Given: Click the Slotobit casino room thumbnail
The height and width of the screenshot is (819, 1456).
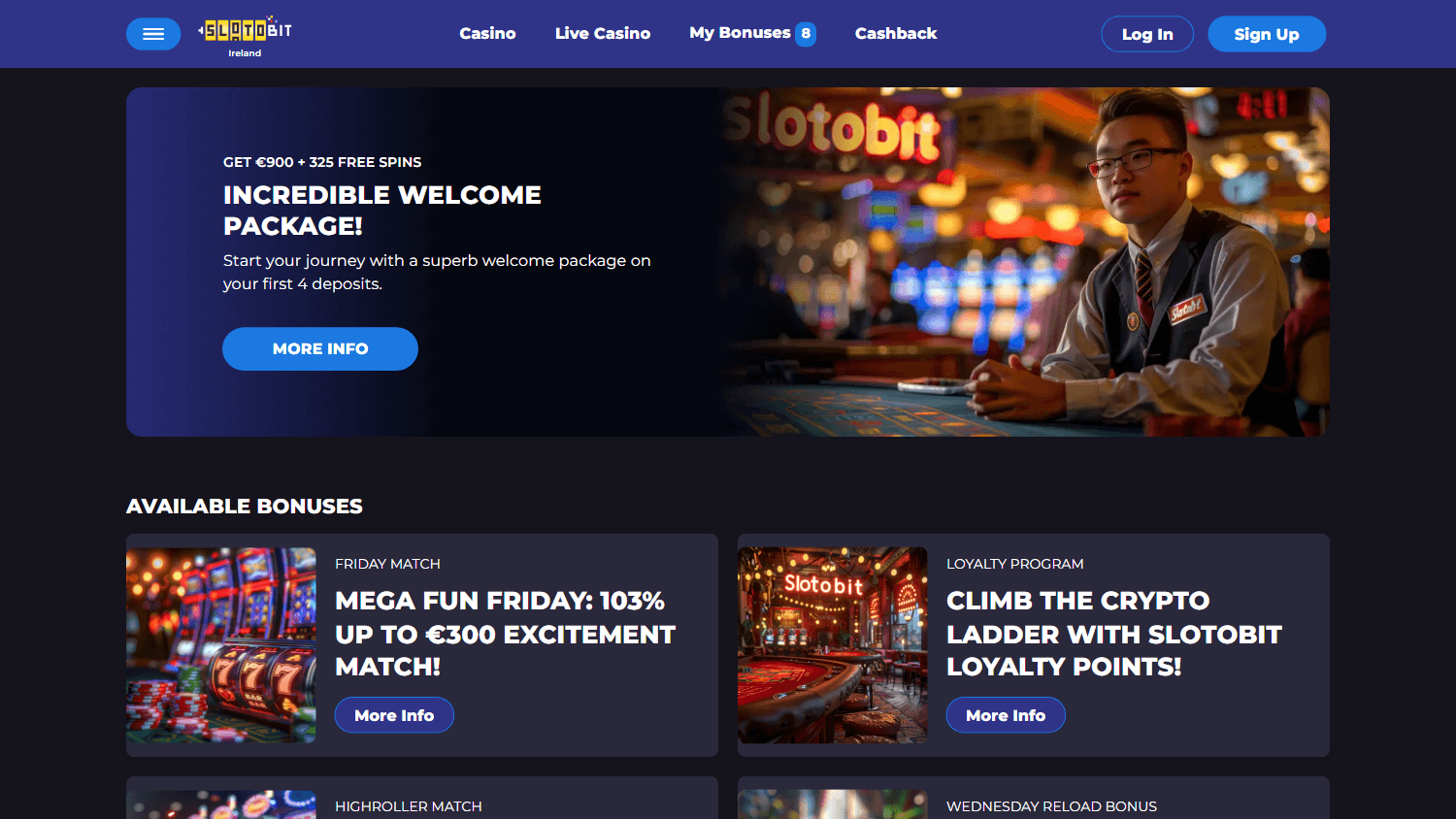Looking at the screenshot, I should point(833,645).
